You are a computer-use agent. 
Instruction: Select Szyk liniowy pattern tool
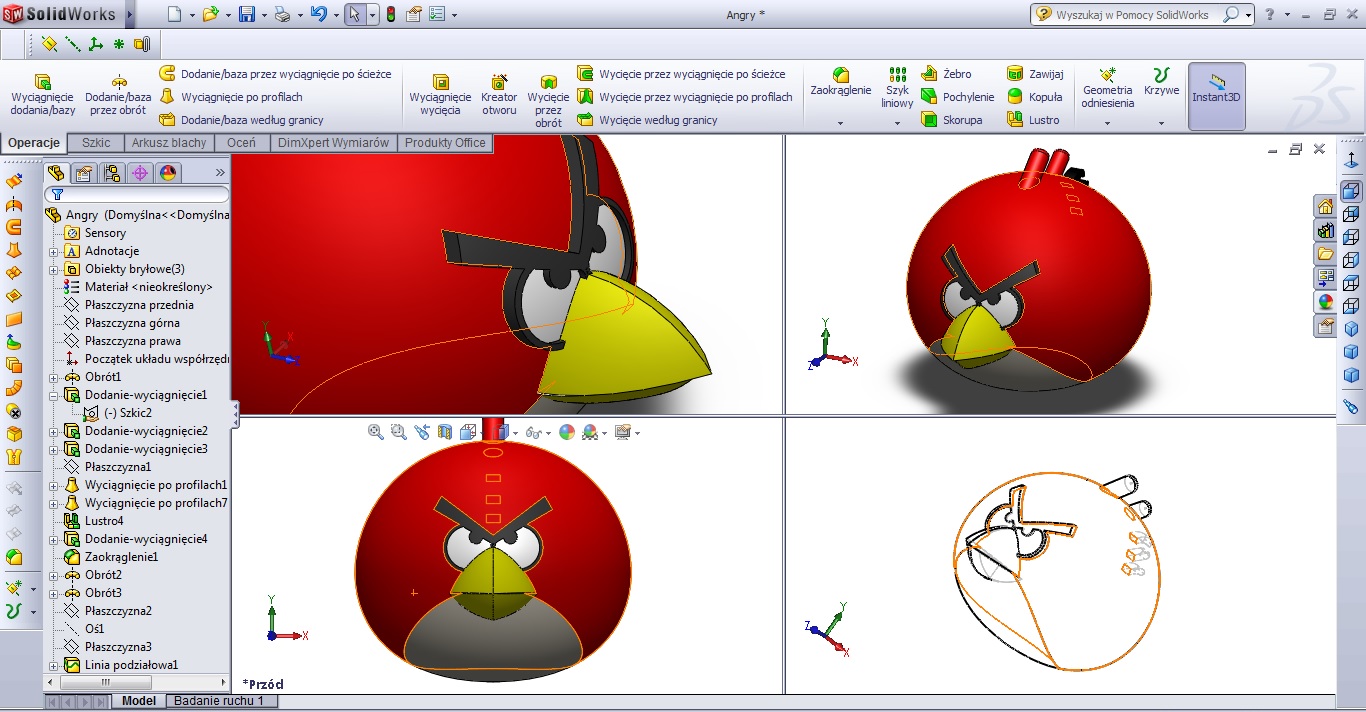pyautogui.click(x=897, y=88)
